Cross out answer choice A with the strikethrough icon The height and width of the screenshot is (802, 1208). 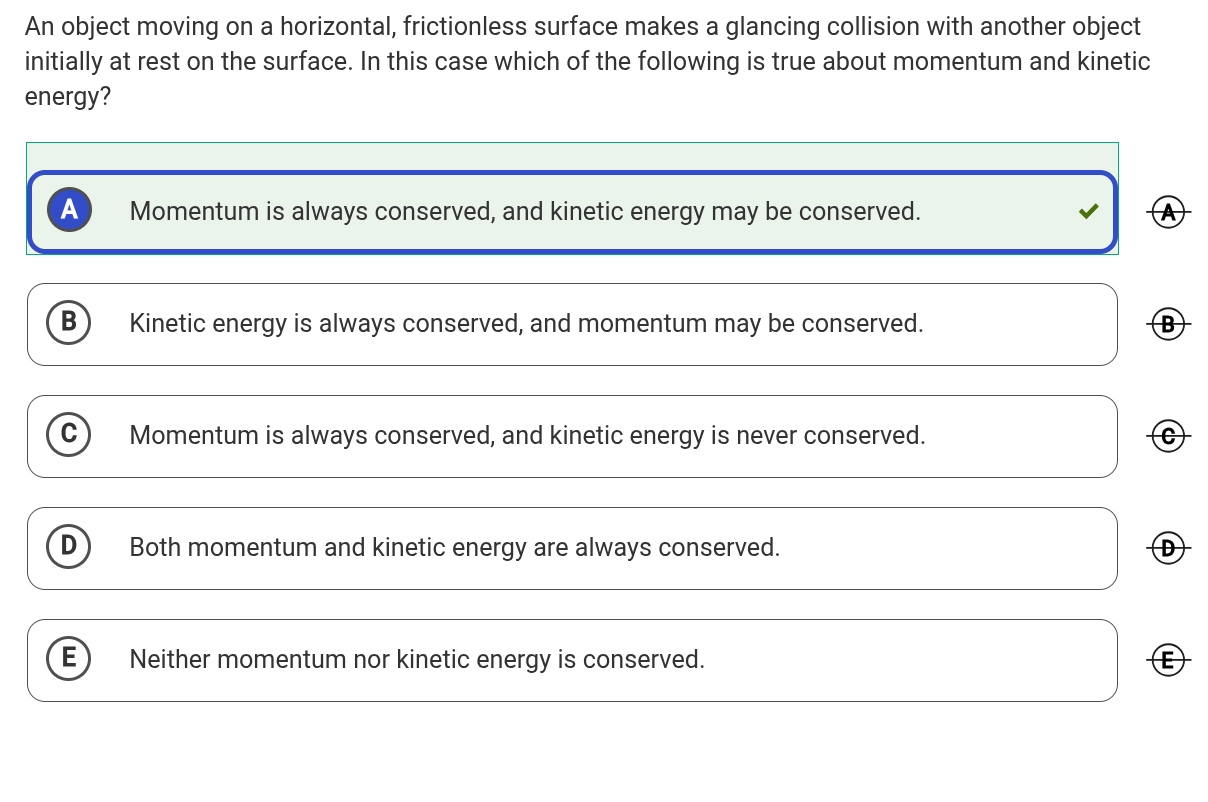click(x=1169, y=211)
